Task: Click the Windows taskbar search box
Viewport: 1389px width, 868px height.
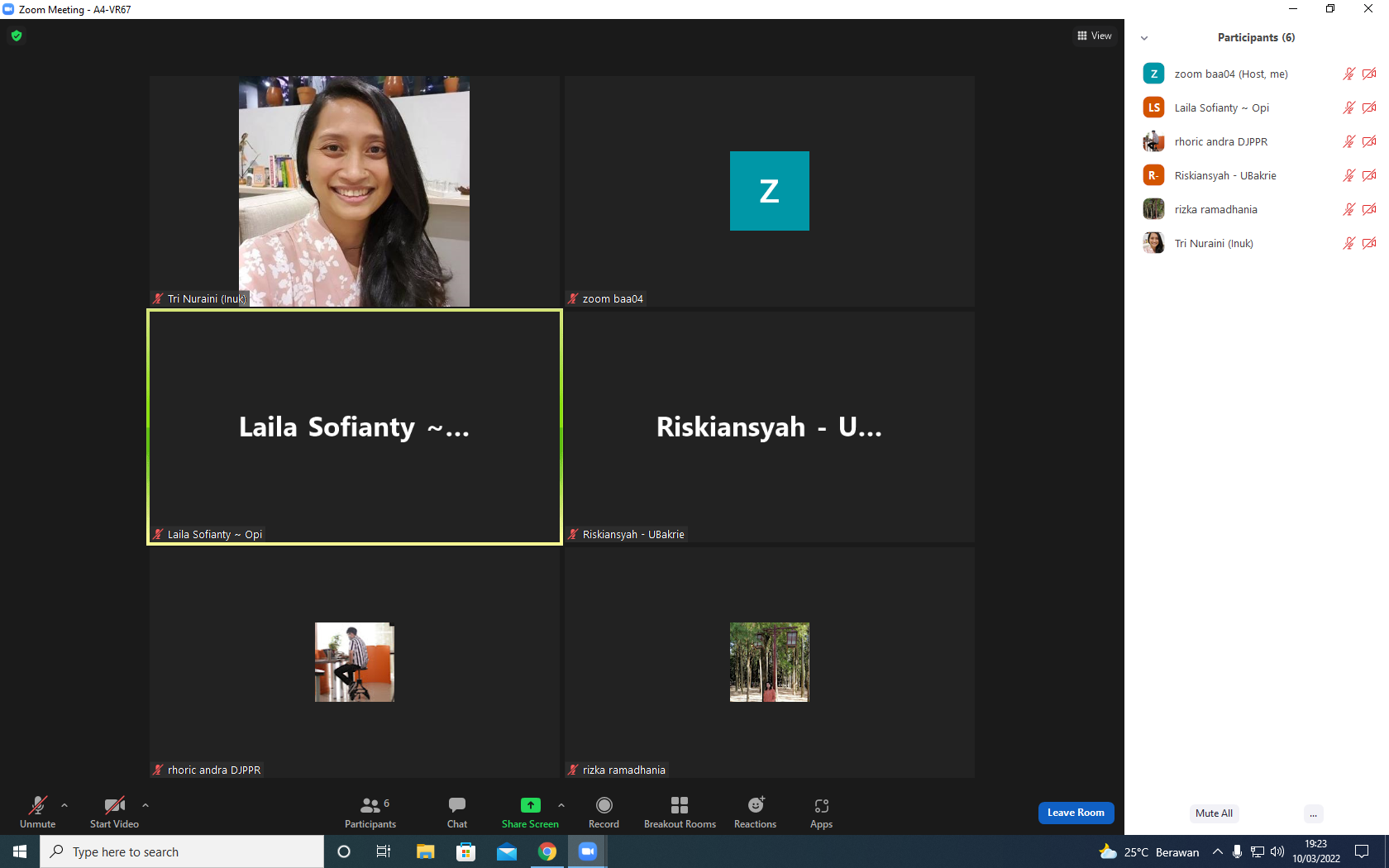Action: pos(182,851)
